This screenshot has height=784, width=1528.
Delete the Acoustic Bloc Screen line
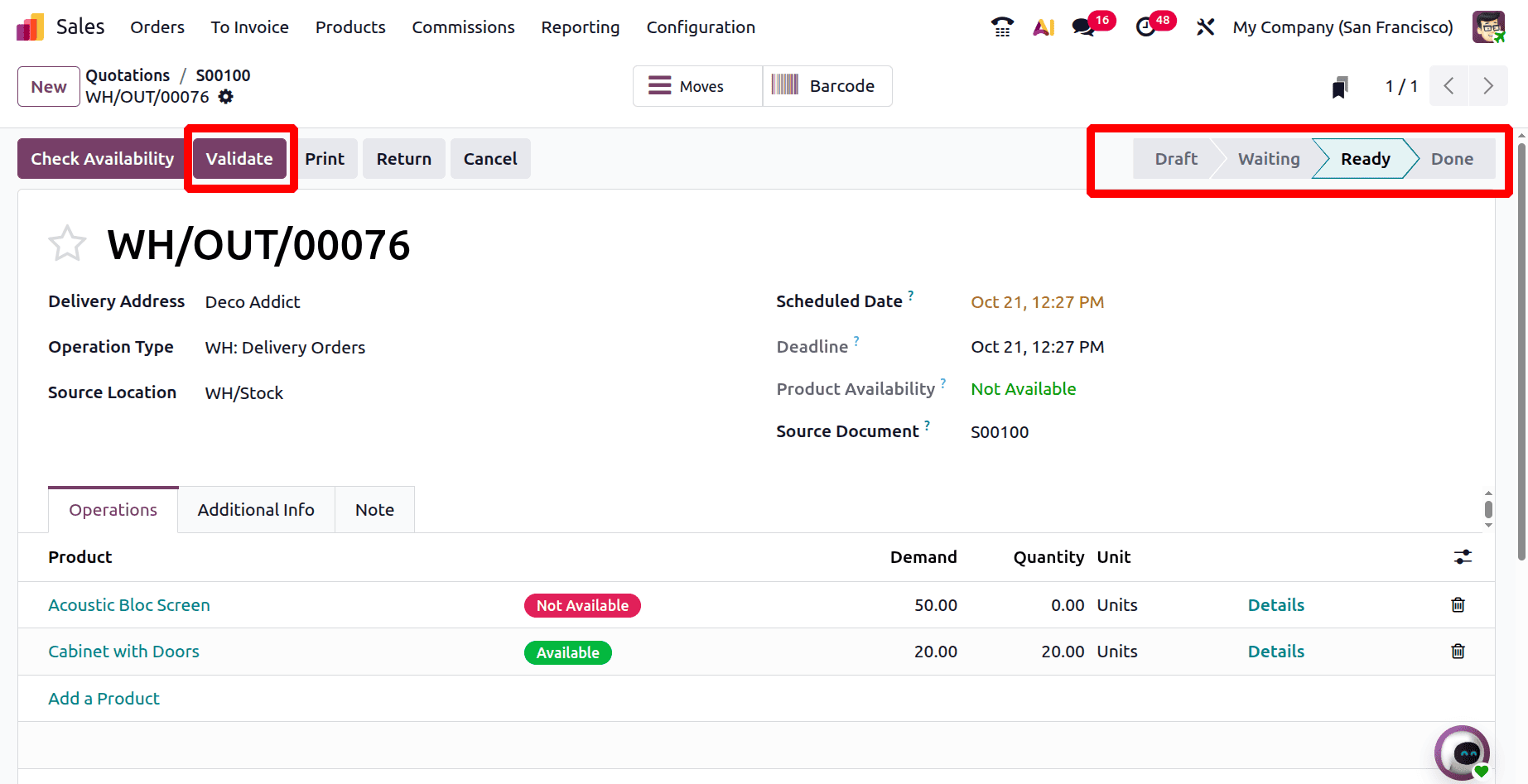click(1458, 605)
